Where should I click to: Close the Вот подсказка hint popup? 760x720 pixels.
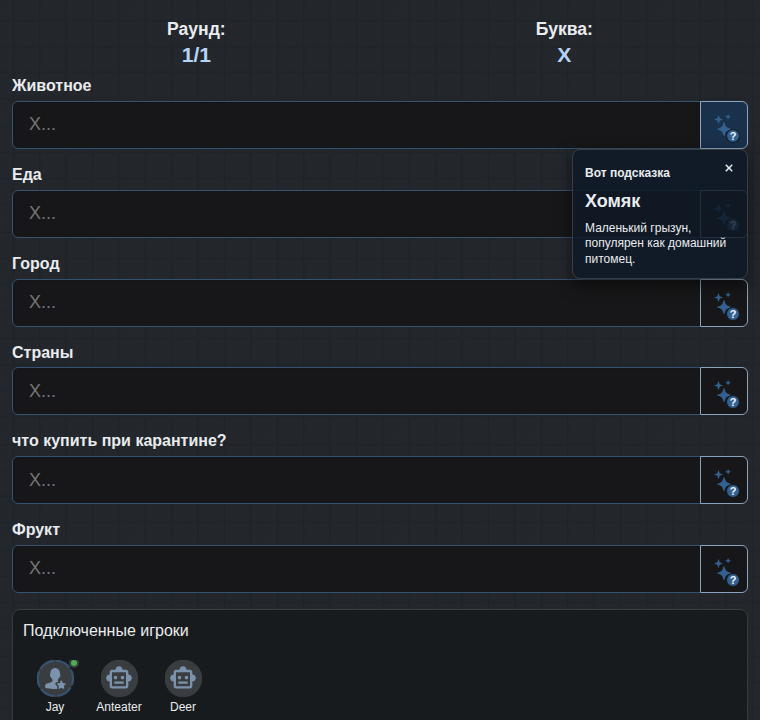coord(728,168)
